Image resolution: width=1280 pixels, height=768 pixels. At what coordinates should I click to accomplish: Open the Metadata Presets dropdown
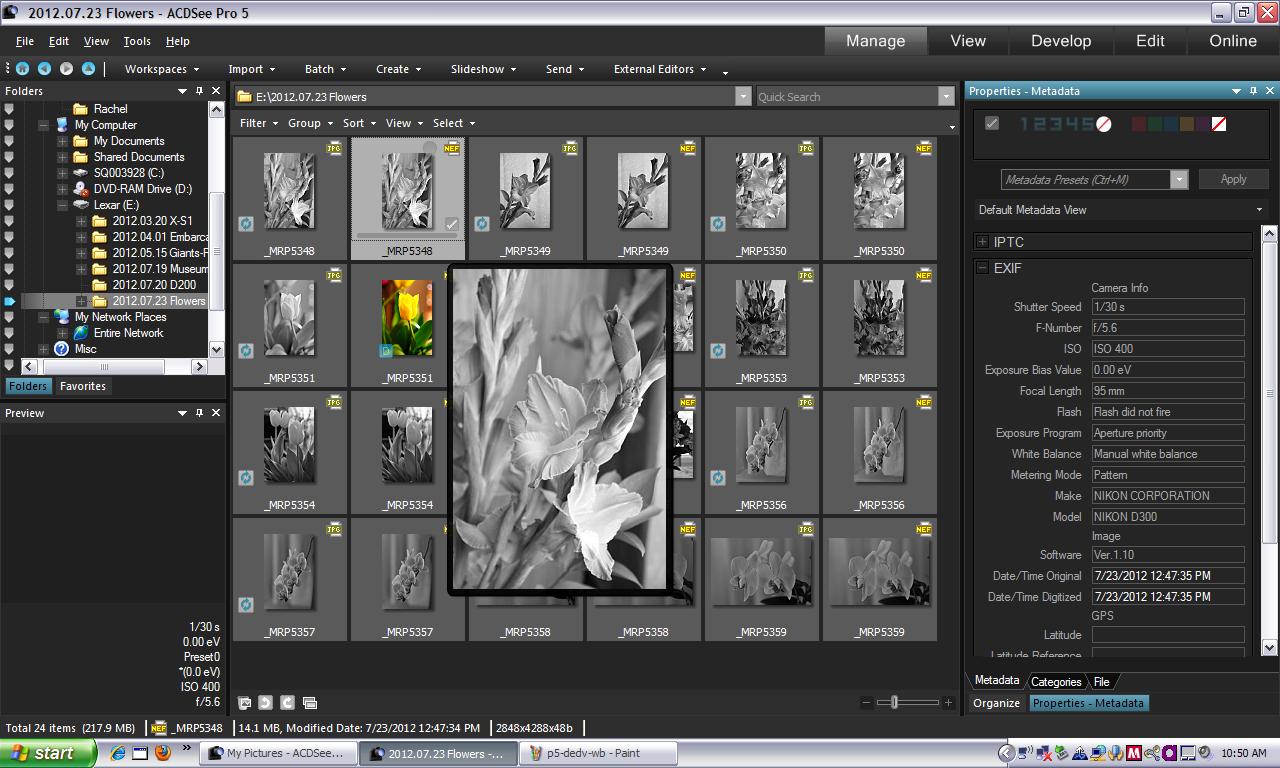(1179, 180)
